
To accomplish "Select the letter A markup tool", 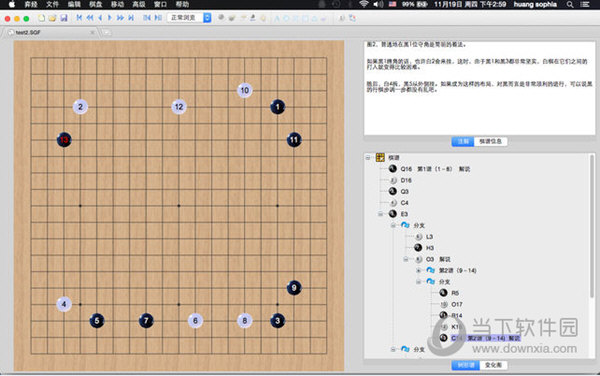I will pyautogui.click(x=277, y=18).
